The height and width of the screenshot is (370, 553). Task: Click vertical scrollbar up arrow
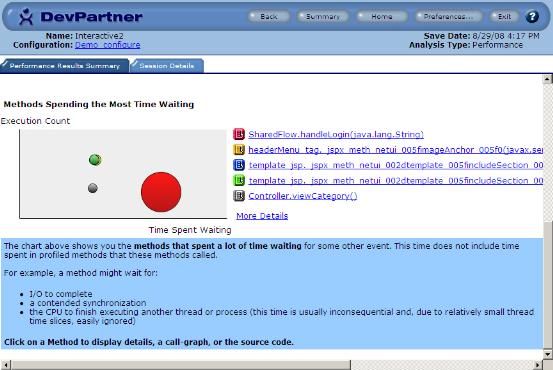[547, 79]
